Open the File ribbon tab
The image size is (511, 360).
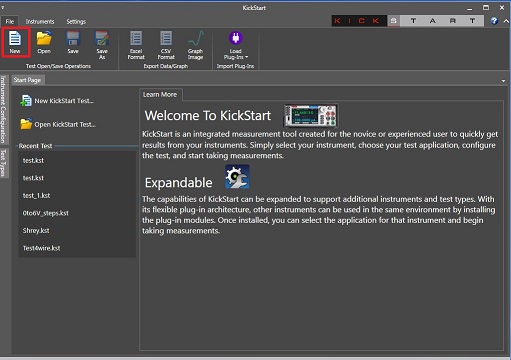[x=10, y=22]
